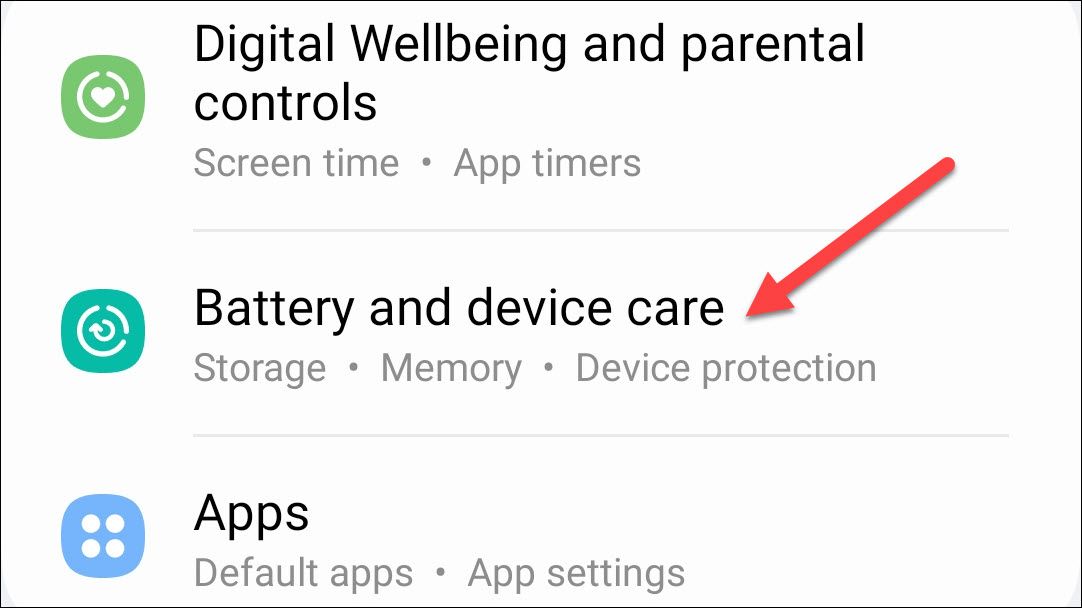The image size is (1082, 608).
Task: Open the blue four-dot Apps icon
Action: pos(103,536)
